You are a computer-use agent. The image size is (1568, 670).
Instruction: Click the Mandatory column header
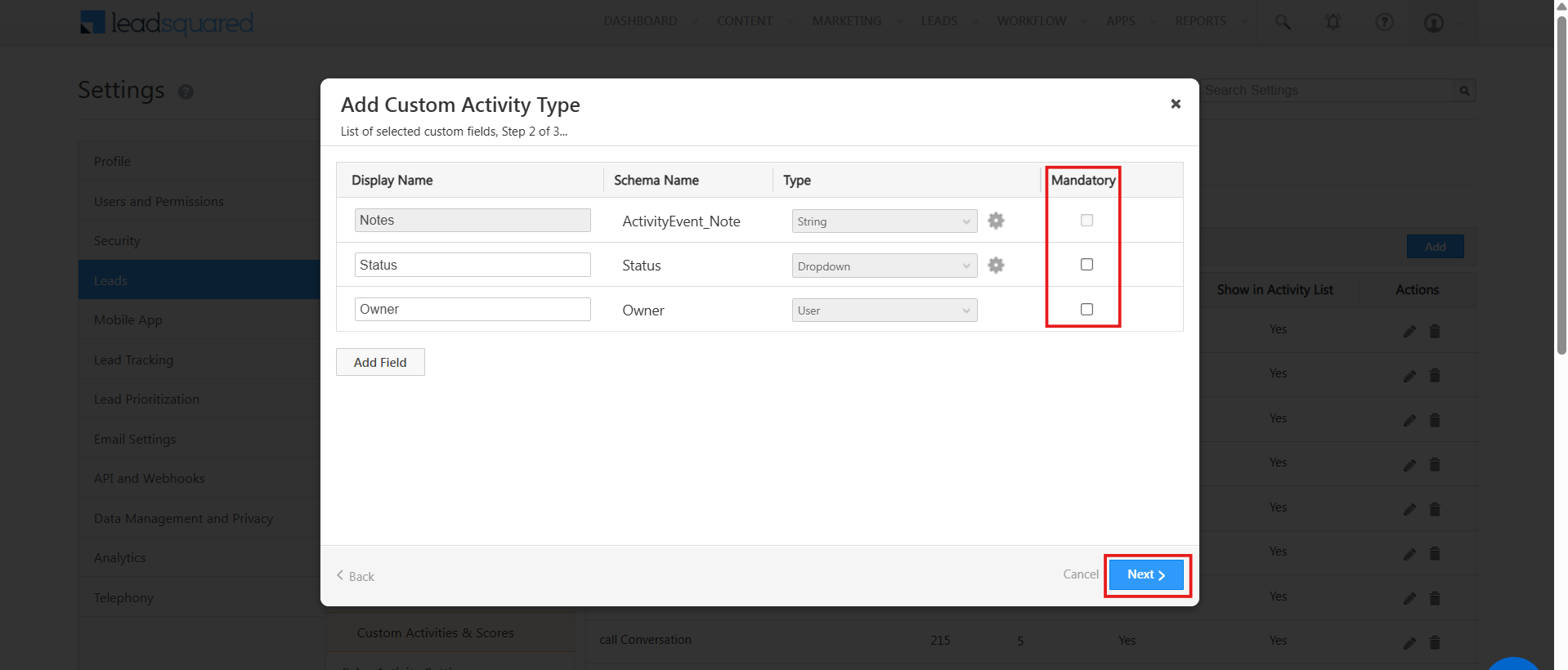(1083, 180)
